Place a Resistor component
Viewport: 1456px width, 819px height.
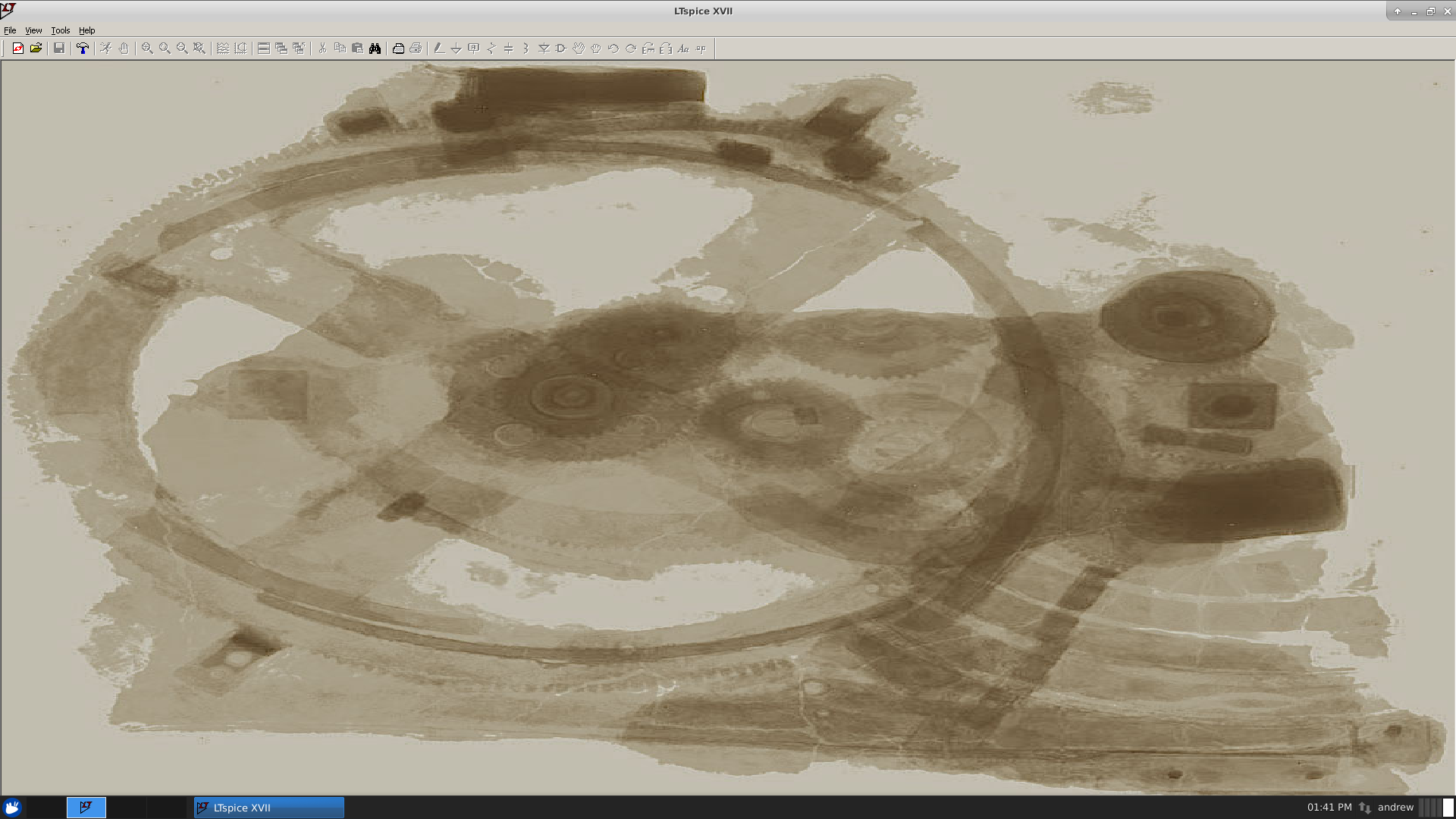491,49
